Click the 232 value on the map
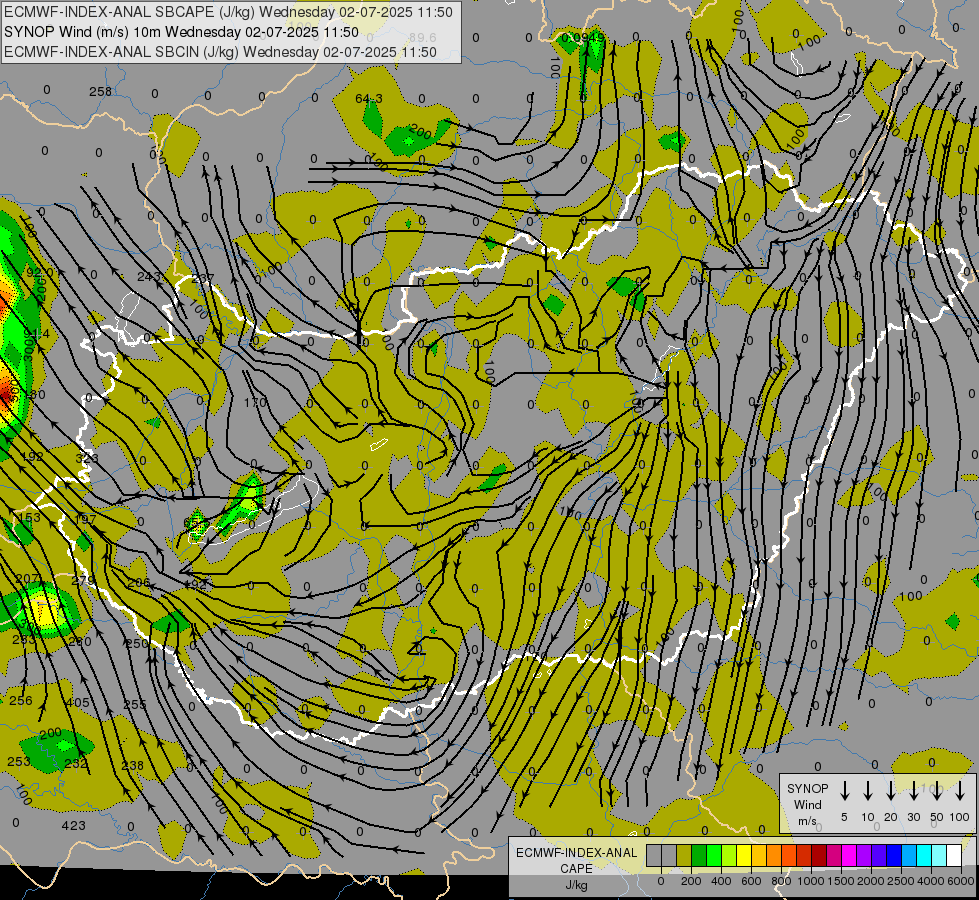 [x=76, y=763]
